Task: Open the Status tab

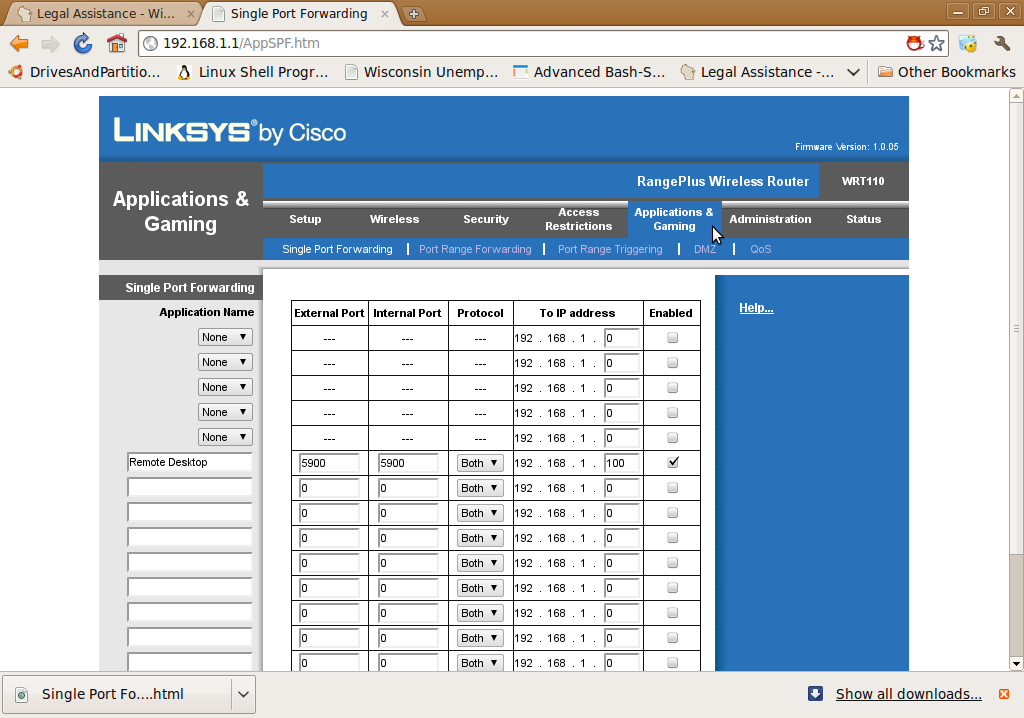Action: pos(863,219)
